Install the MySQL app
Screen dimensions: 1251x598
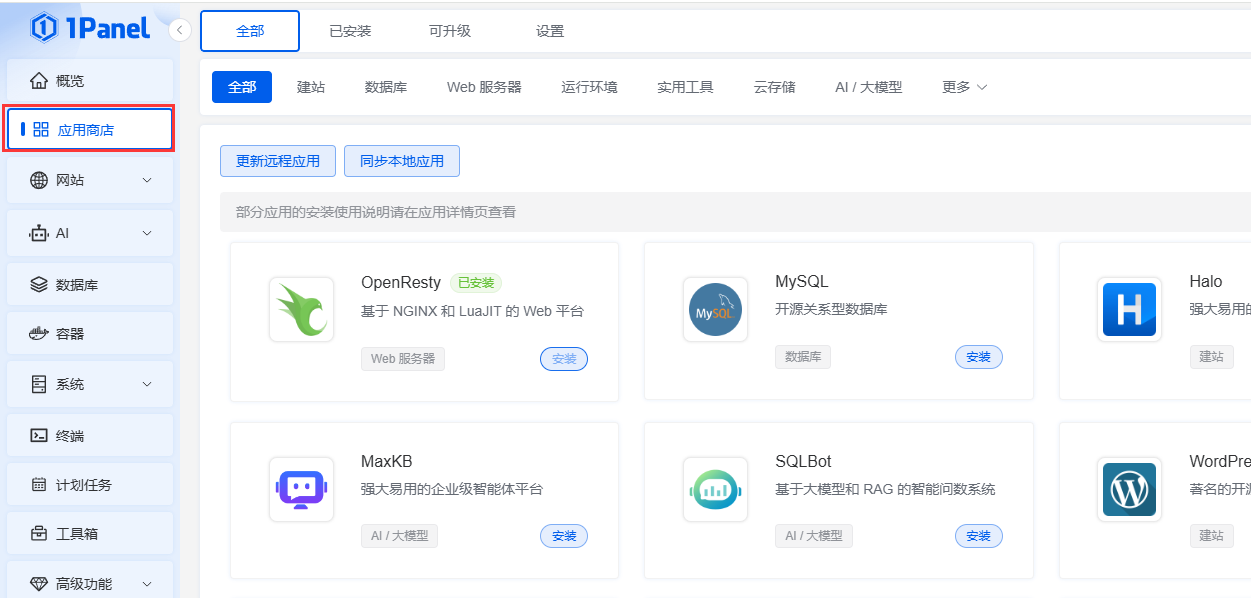(x=978, y=357)
